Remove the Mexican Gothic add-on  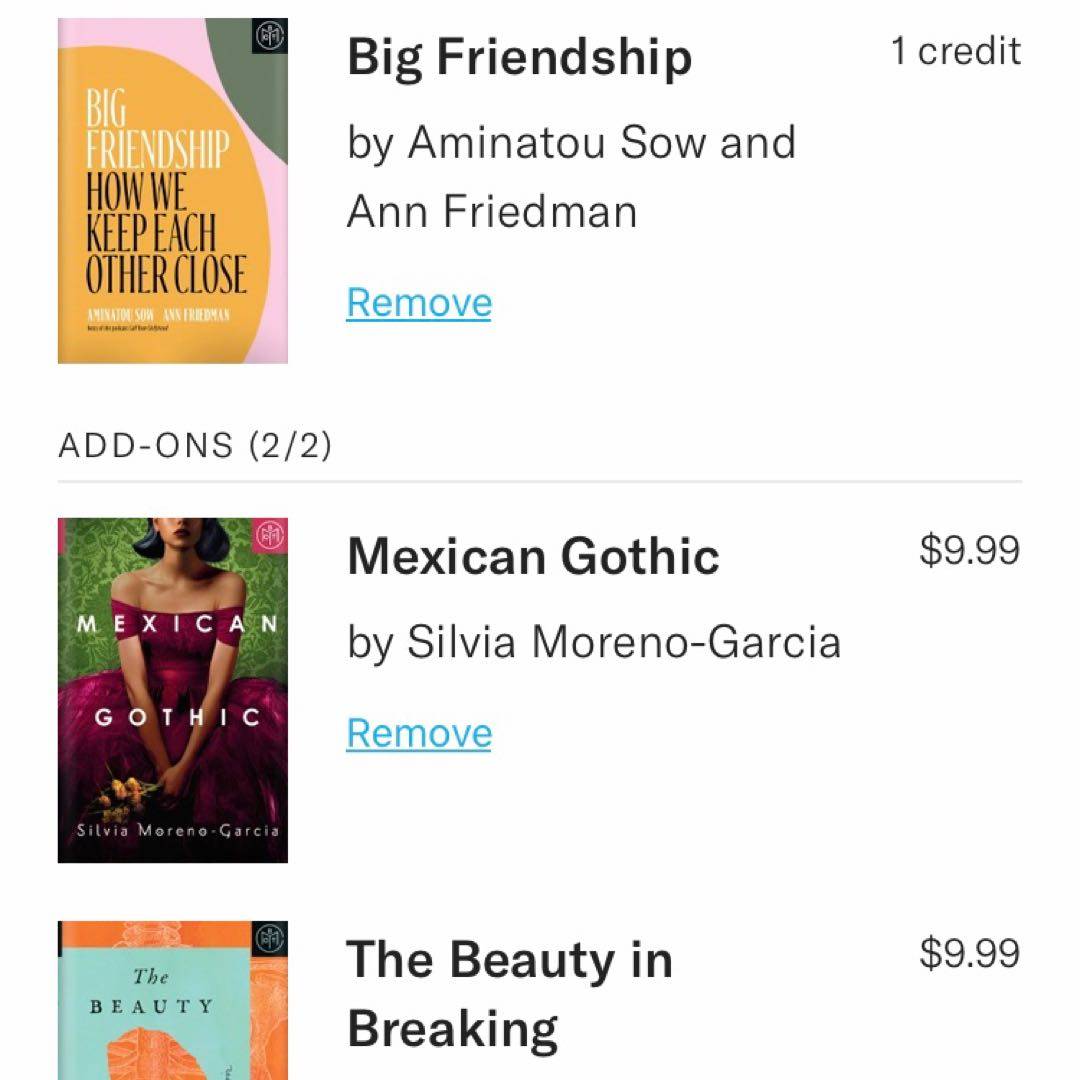[419, 734]
